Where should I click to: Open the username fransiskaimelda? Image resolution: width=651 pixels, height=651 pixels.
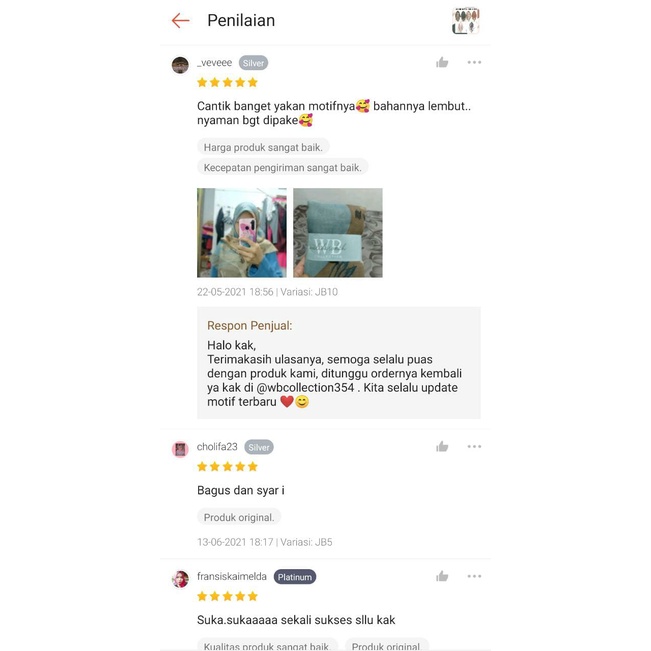tap(232, 576)
